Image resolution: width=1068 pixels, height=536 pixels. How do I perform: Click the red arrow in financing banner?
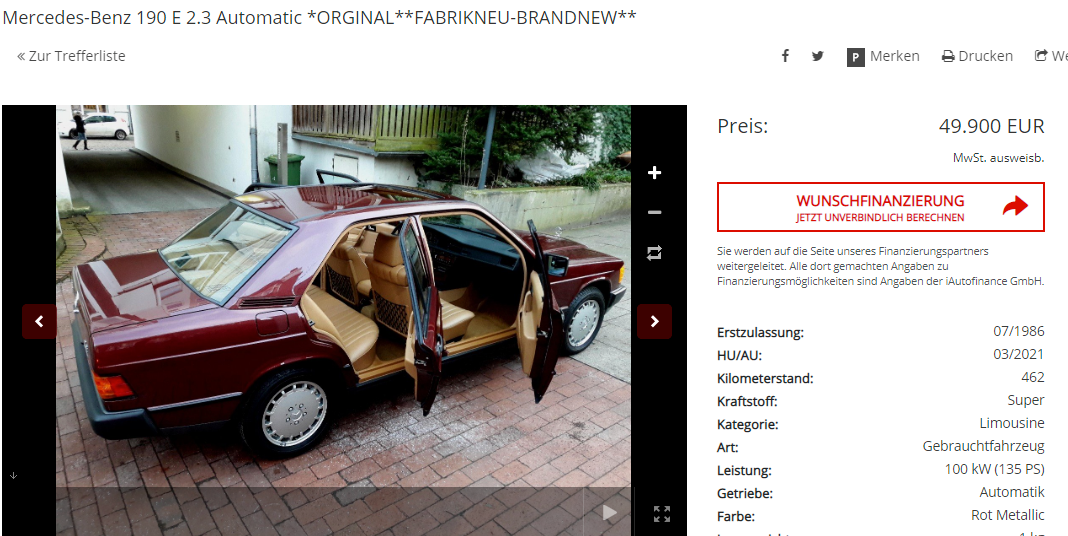pos(1015,206)
